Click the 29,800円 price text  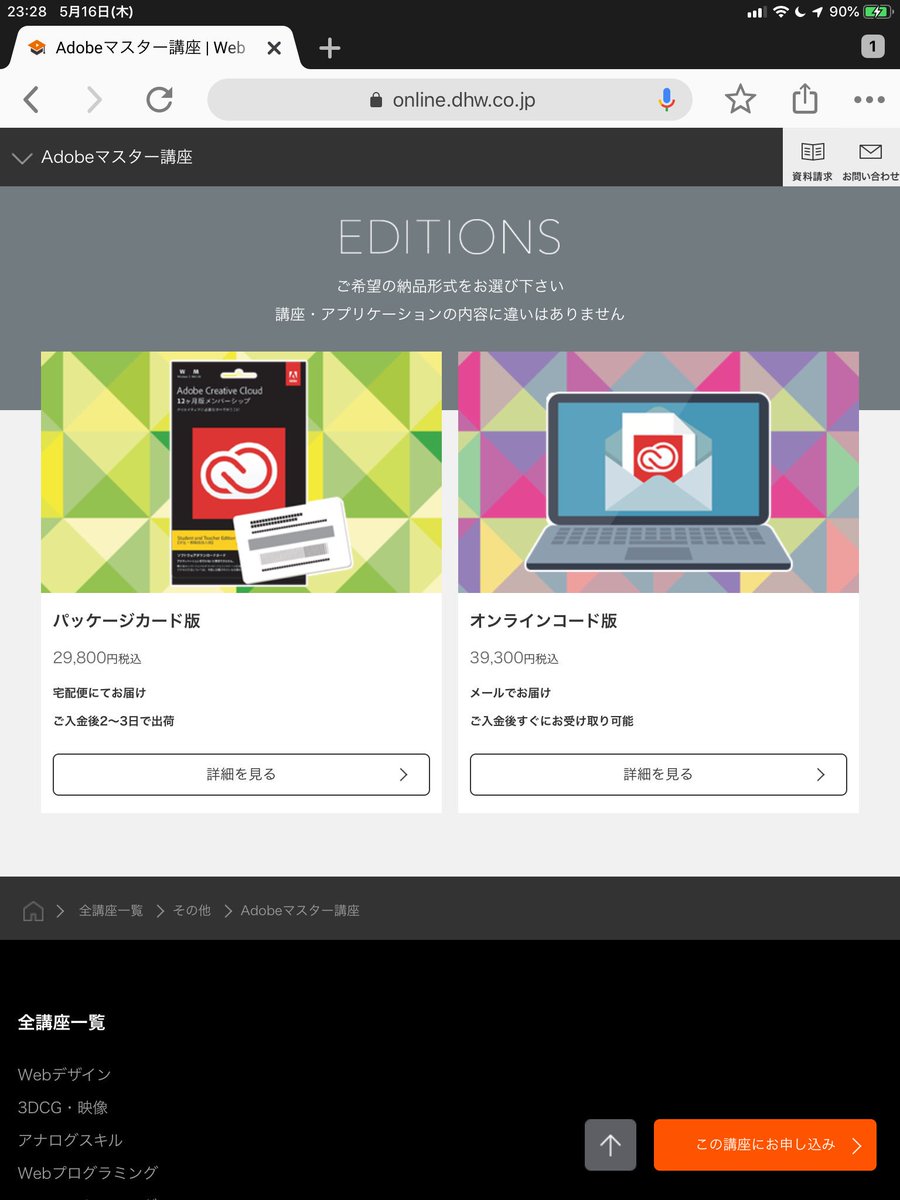(97, 658)
